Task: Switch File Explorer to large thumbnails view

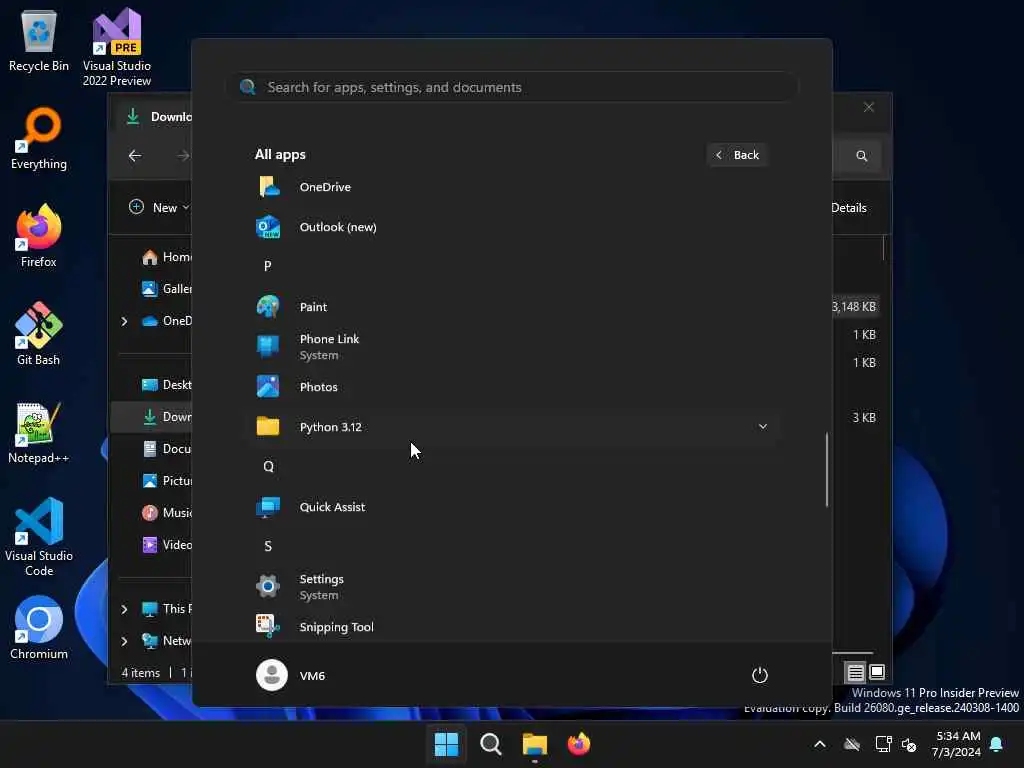Action: point(877,672)
